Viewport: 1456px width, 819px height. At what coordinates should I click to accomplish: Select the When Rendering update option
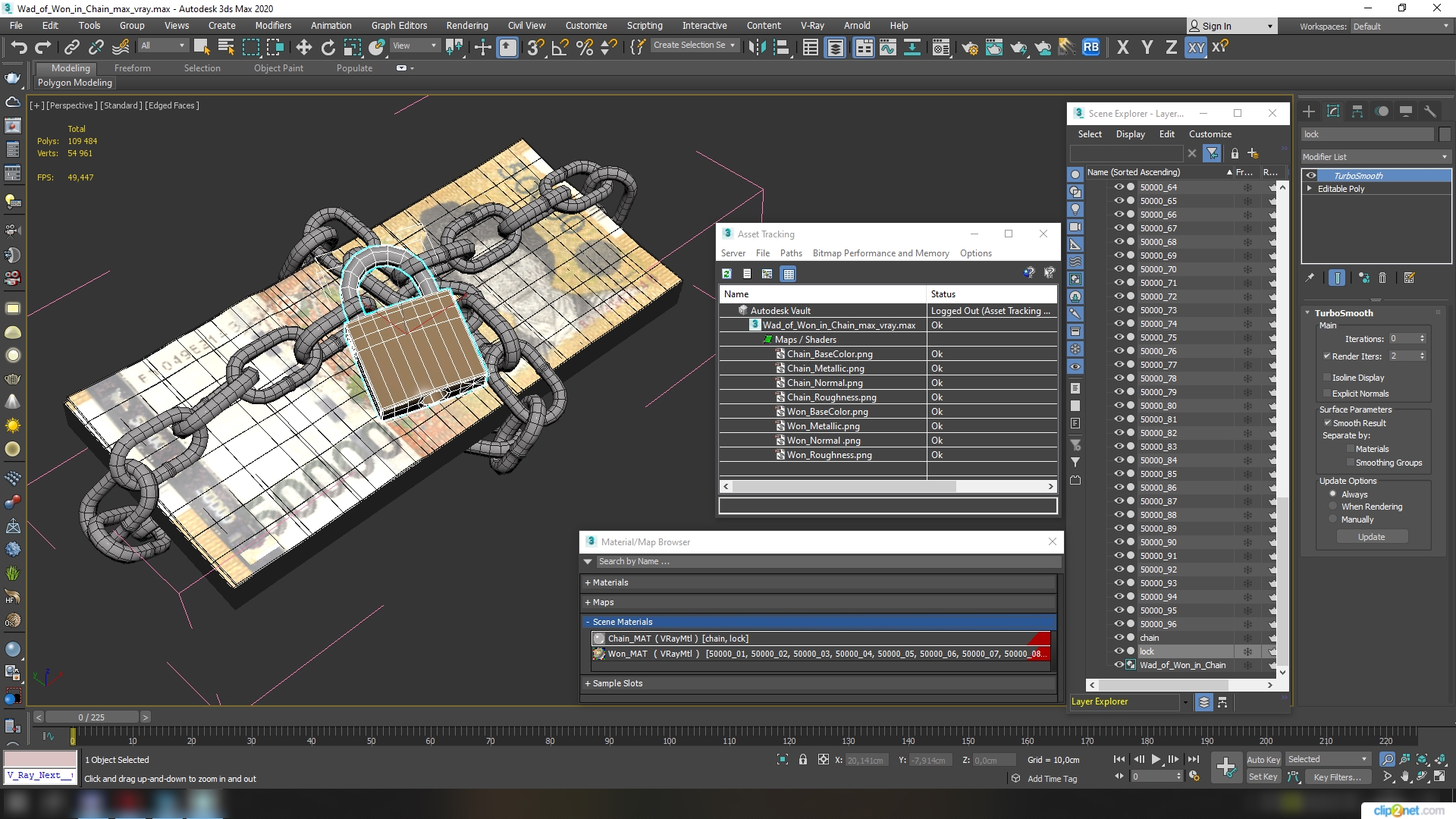(1333, 506)
